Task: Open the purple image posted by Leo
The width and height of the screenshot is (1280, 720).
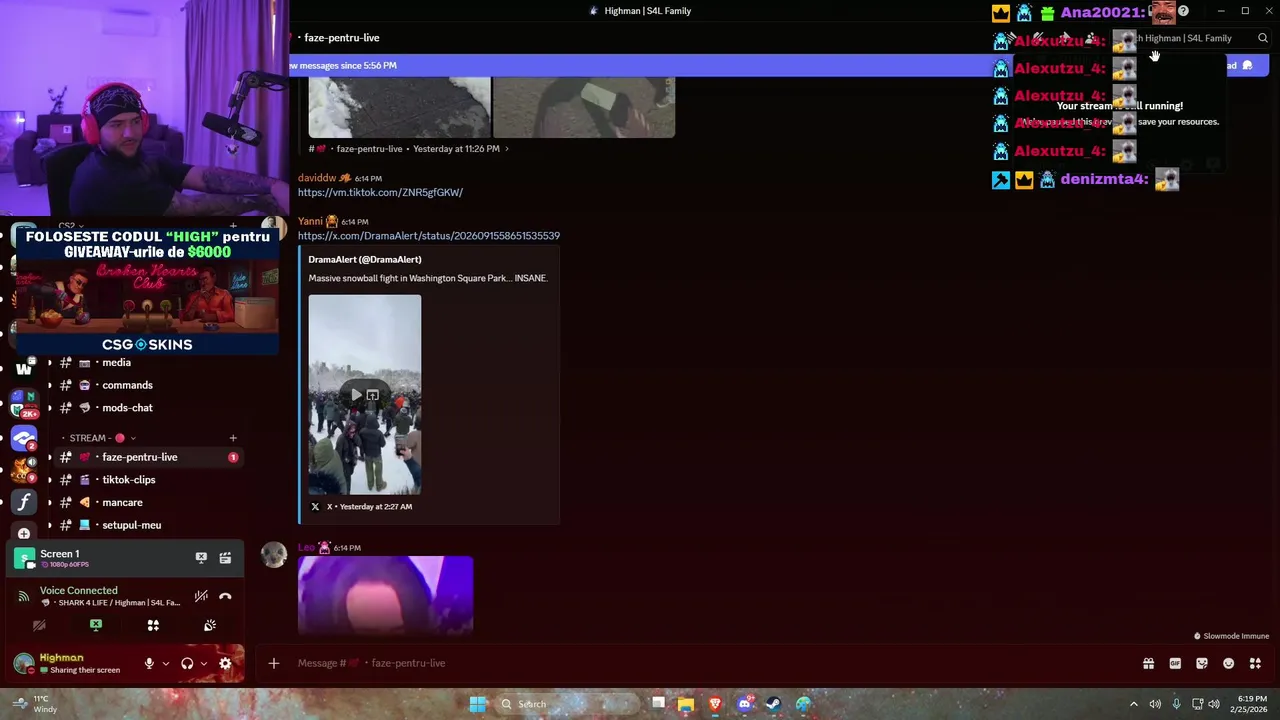Action: [x=385, y=595]
